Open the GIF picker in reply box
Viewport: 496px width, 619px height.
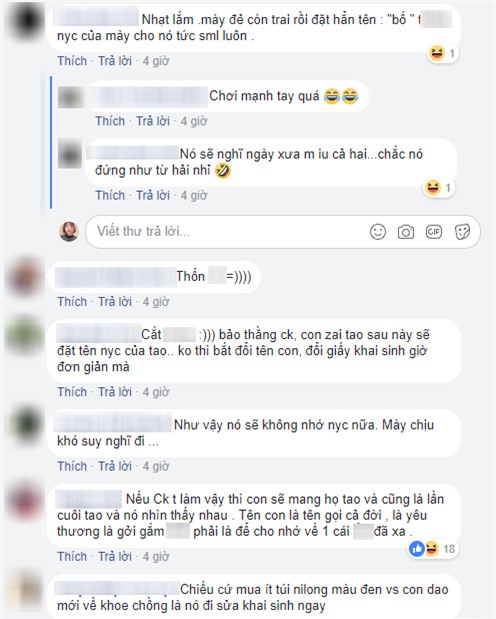pyautogui.click(x=434, y=232)
